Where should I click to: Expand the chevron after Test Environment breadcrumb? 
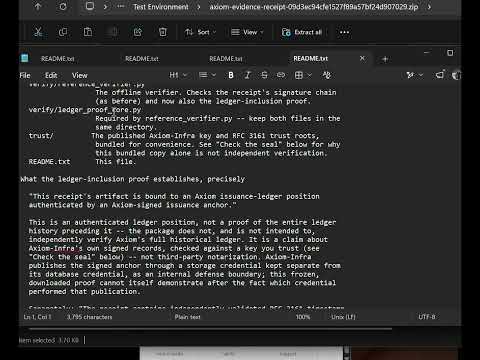pos(199,7)
